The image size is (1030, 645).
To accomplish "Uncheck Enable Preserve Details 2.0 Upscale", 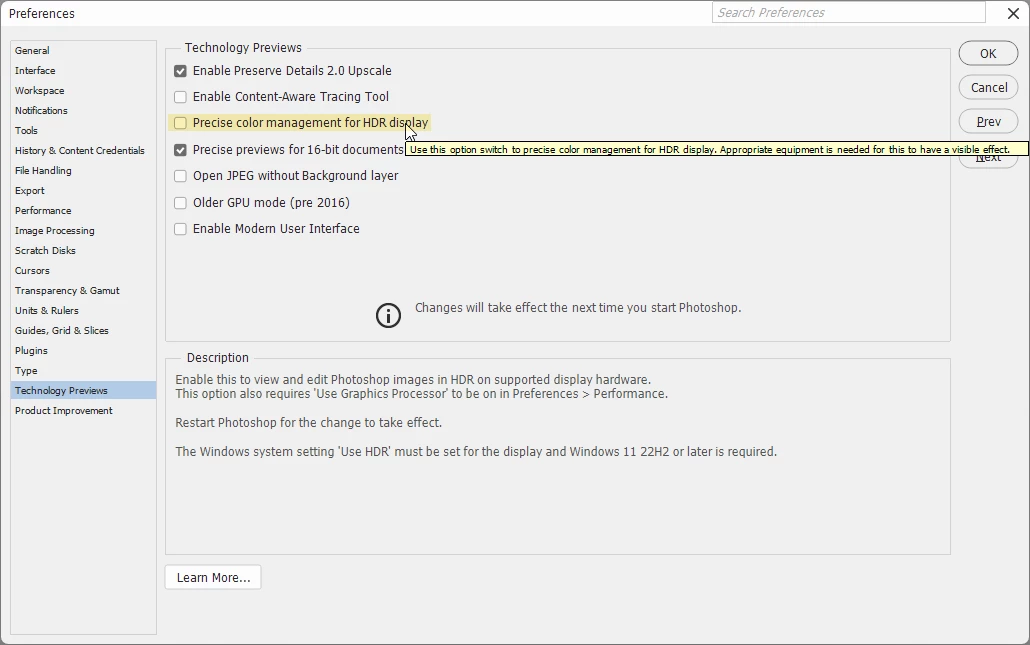I will tap(180, 71).
